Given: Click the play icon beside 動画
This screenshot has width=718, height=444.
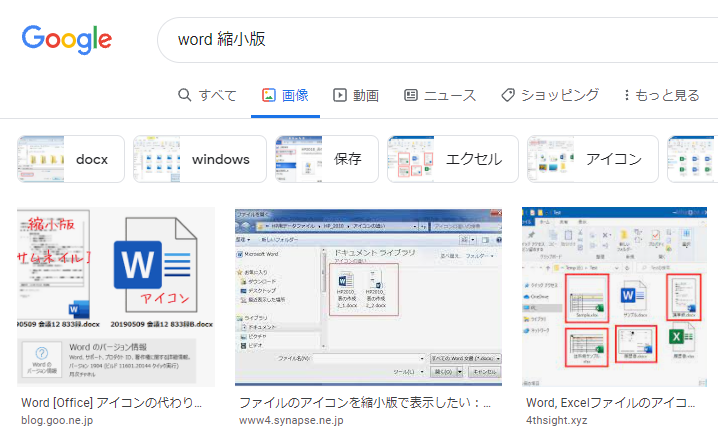Looking at the screenshot, I should (x=340, y=95).
